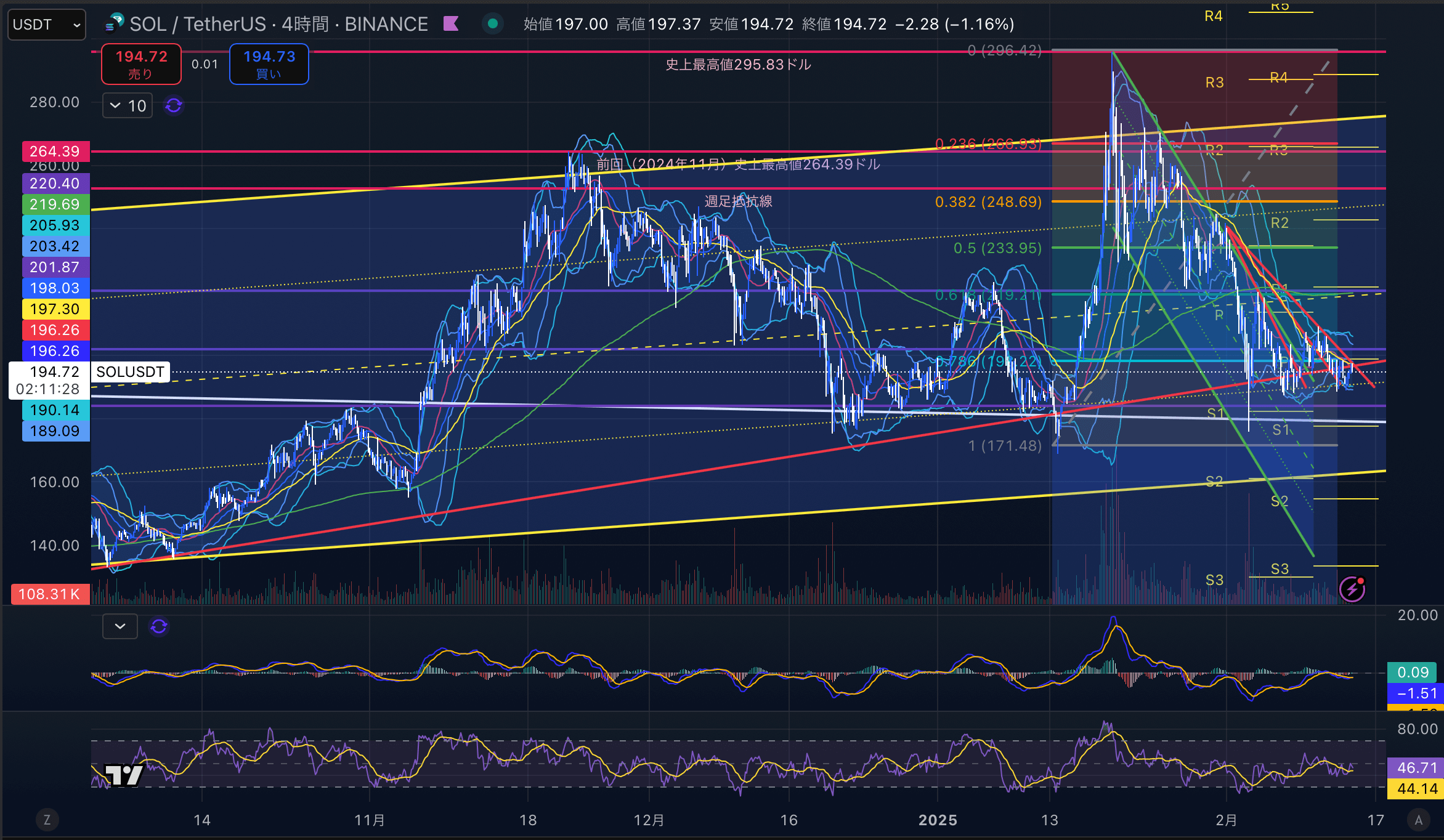Click the Z timezone button
Viewport: 1444px width, 840px height.
coord(47,820)
